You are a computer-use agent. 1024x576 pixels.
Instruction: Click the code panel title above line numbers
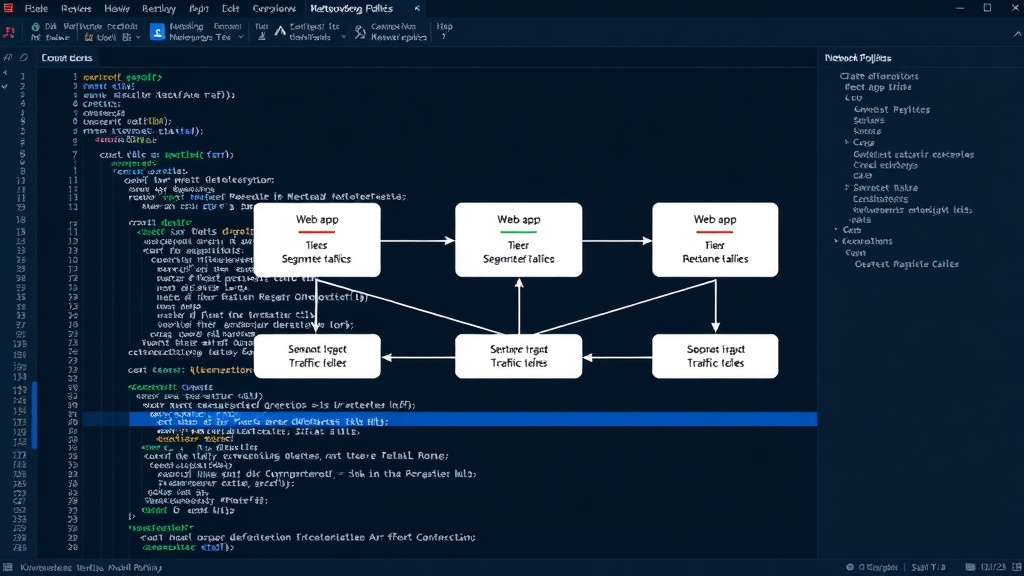pos(67,57)
